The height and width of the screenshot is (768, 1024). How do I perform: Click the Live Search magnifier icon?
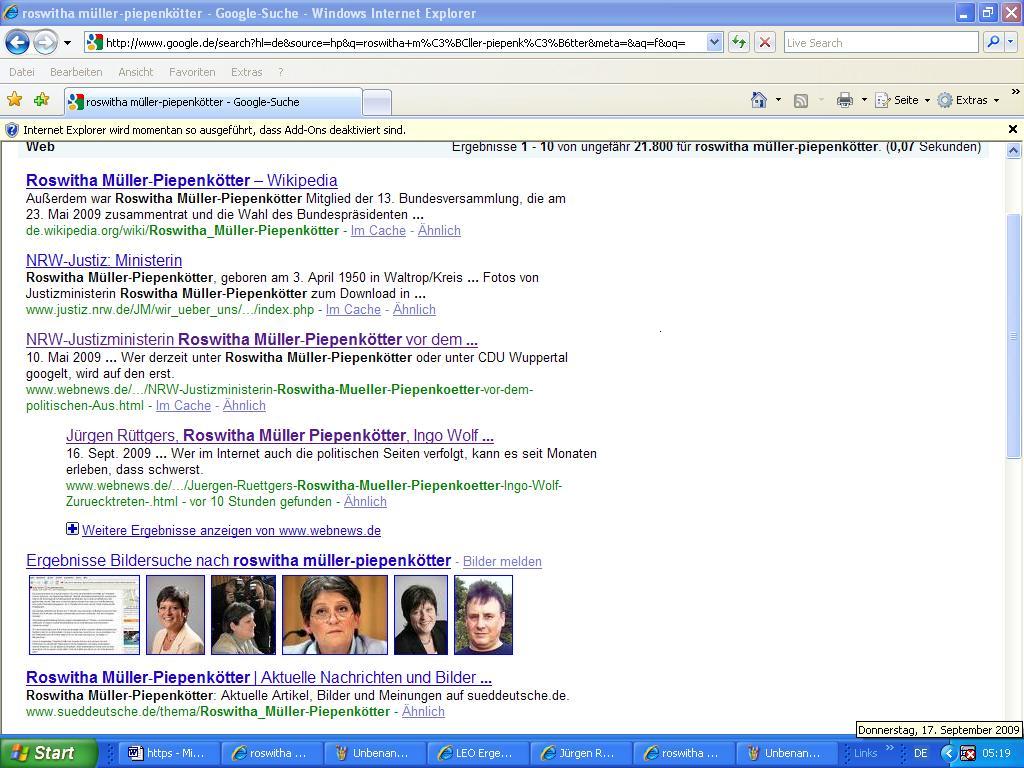coord(993,43)
